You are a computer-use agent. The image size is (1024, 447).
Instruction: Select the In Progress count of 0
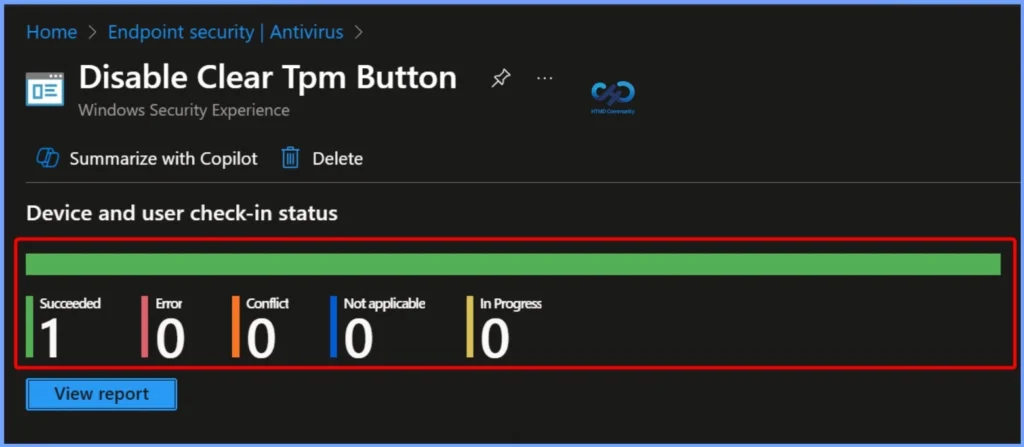(x=494, y=339)
